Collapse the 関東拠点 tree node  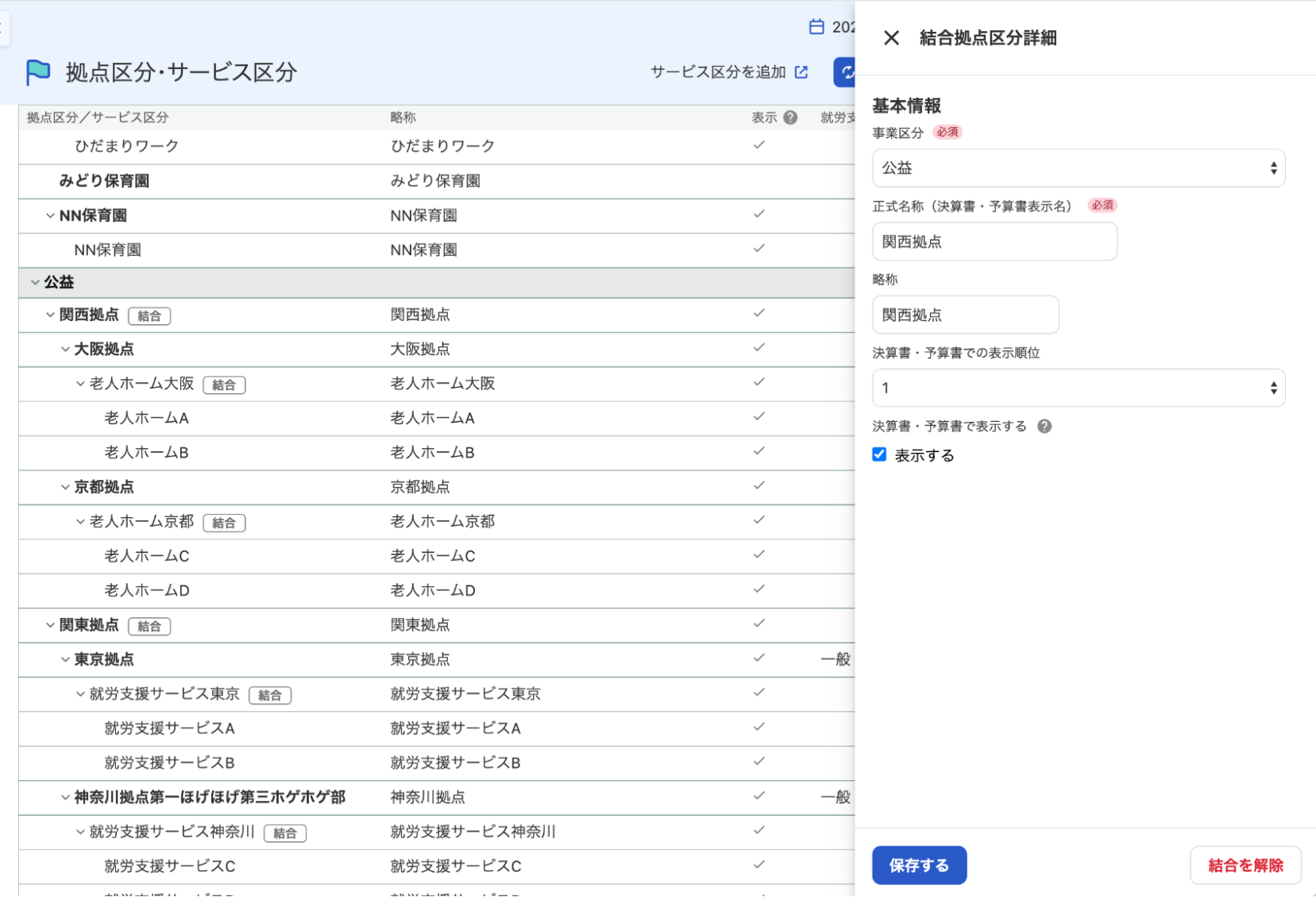pyautogui.click(x=50, y=625)
